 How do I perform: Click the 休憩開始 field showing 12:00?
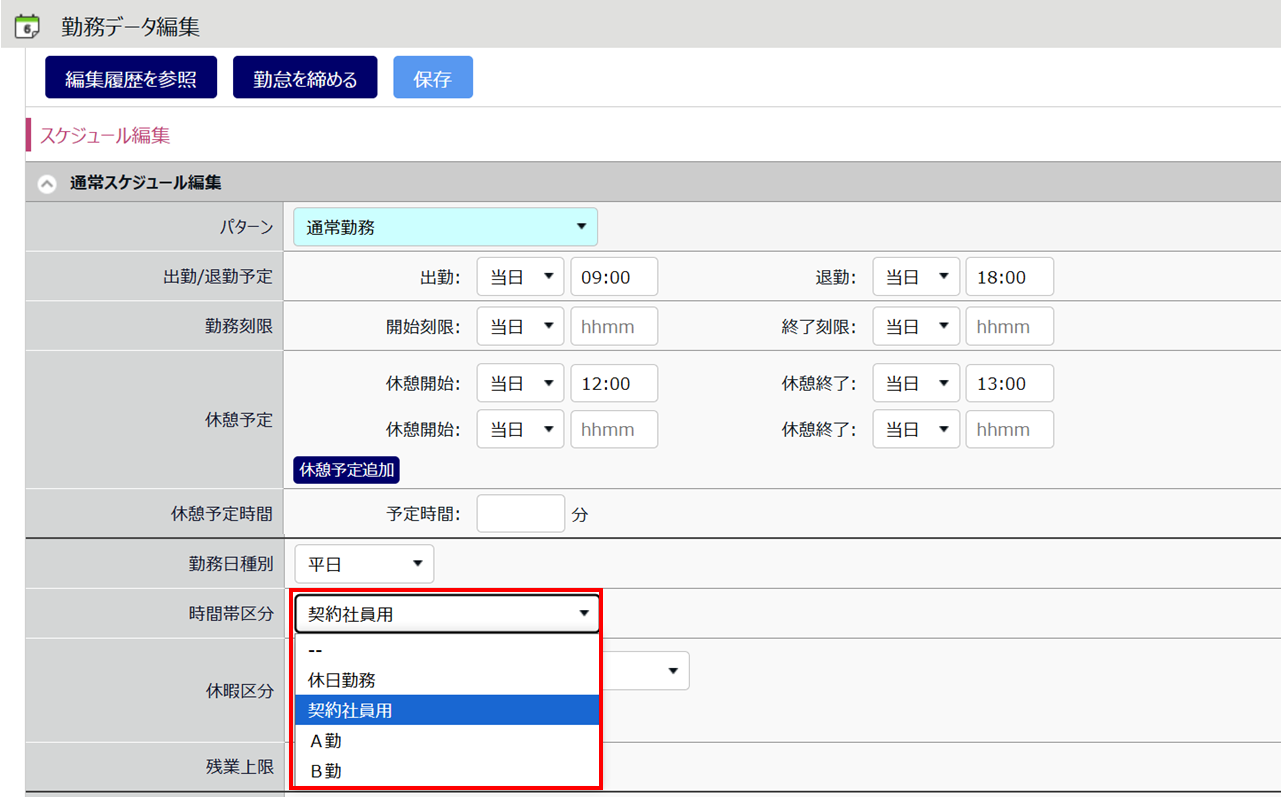pos(613,384)
